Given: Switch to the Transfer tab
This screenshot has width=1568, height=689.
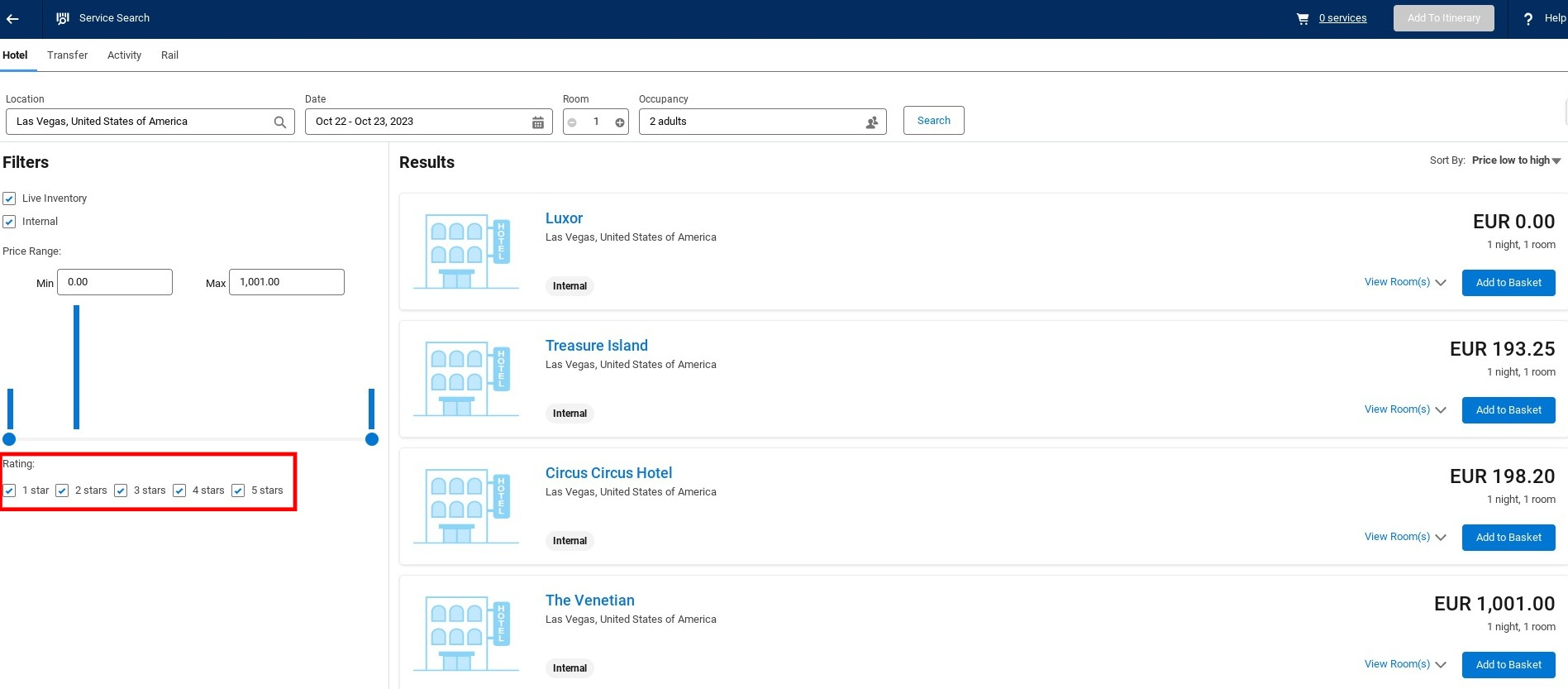Looking at the screenshot, I should 67,55.
